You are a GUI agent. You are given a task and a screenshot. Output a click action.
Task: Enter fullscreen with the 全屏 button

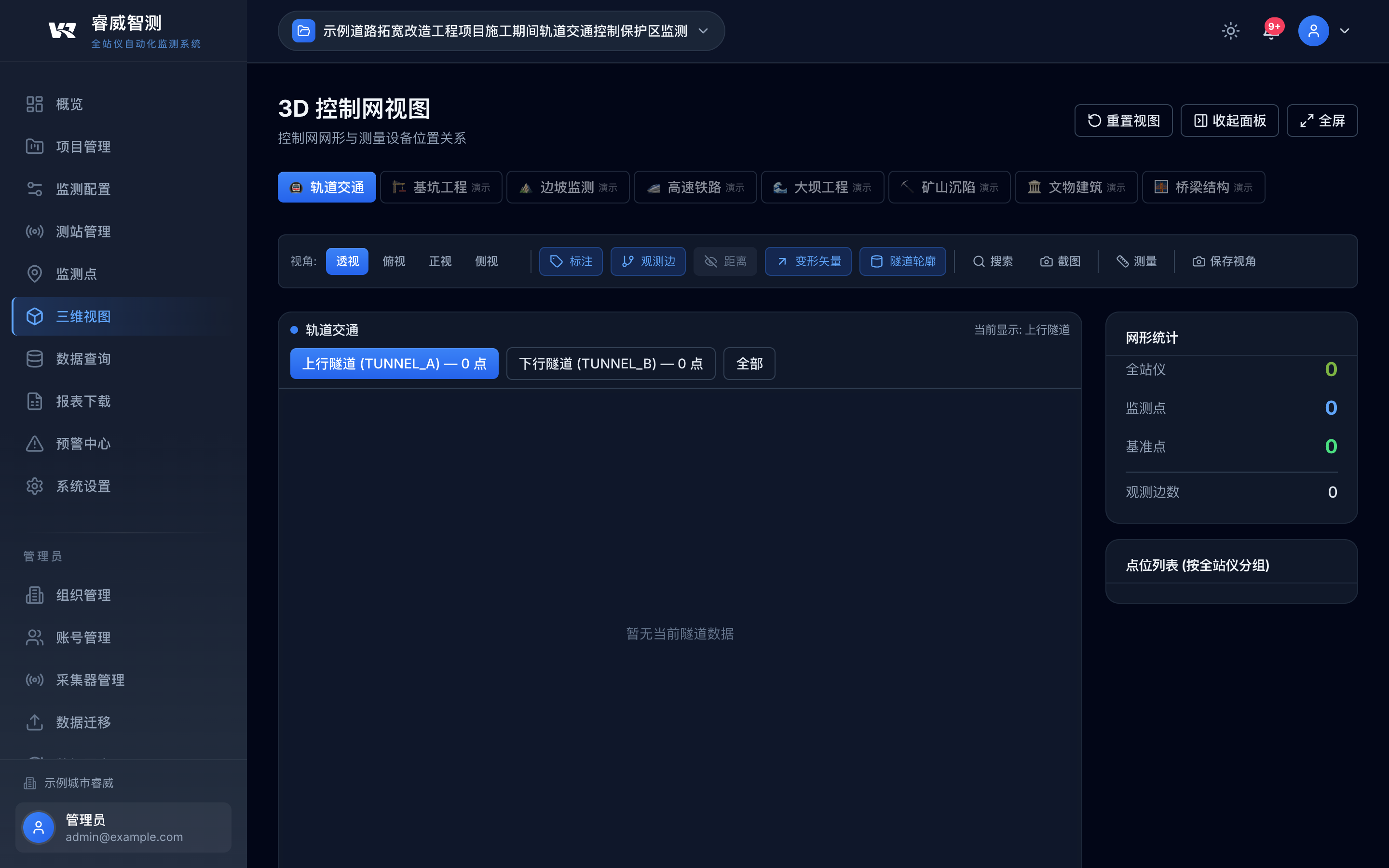[x=1321, y=120]
